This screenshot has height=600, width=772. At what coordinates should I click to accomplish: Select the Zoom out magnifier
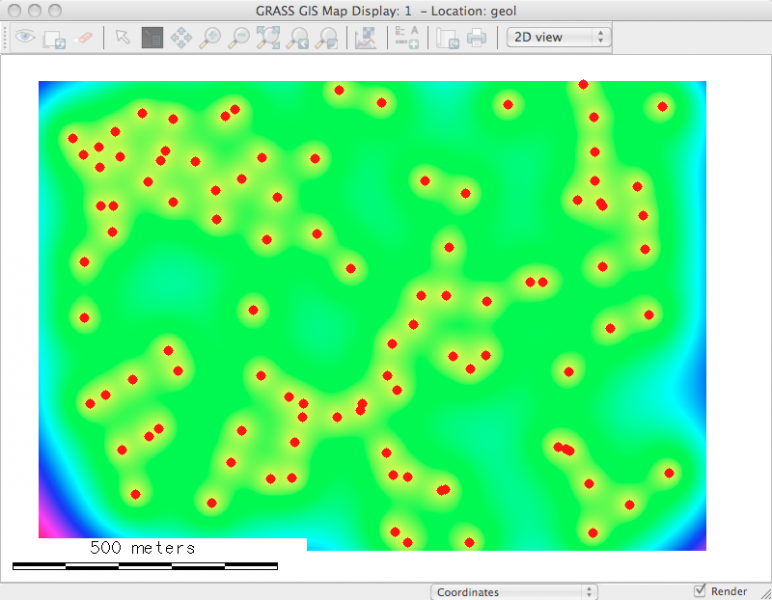239,38
